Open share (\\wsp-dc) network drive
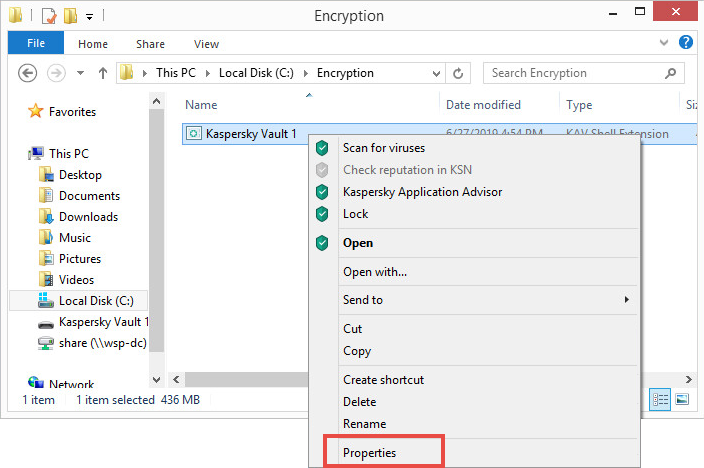704x468 pixels. click(92, 343)
